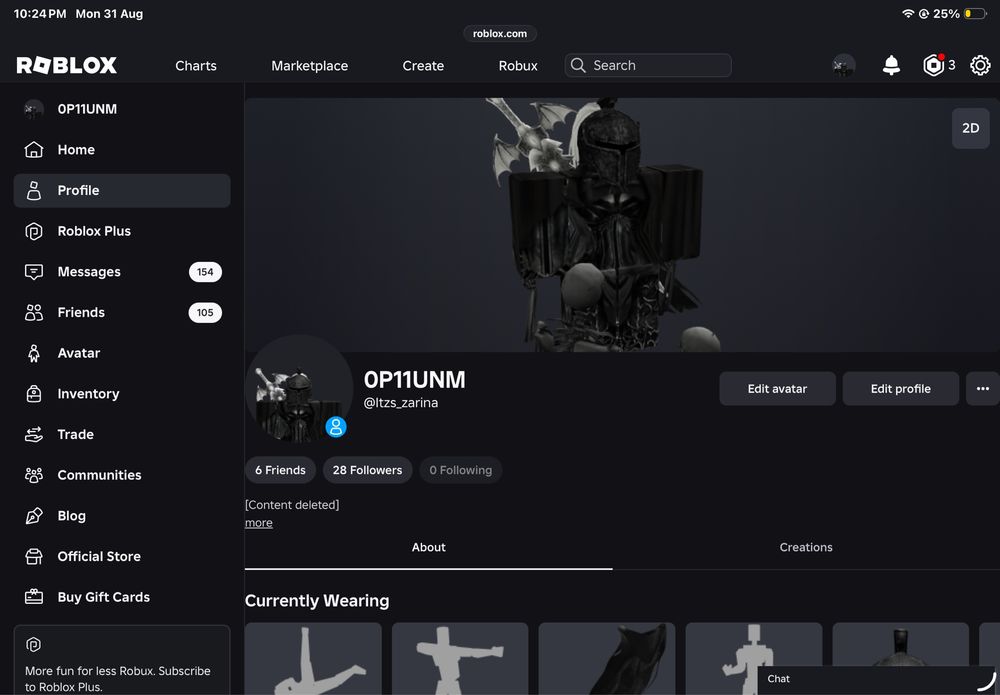The height and width of the screenshot is (695, 1000).
Task: Click the Home house icon in sidebar
Action: pos(34,150)
